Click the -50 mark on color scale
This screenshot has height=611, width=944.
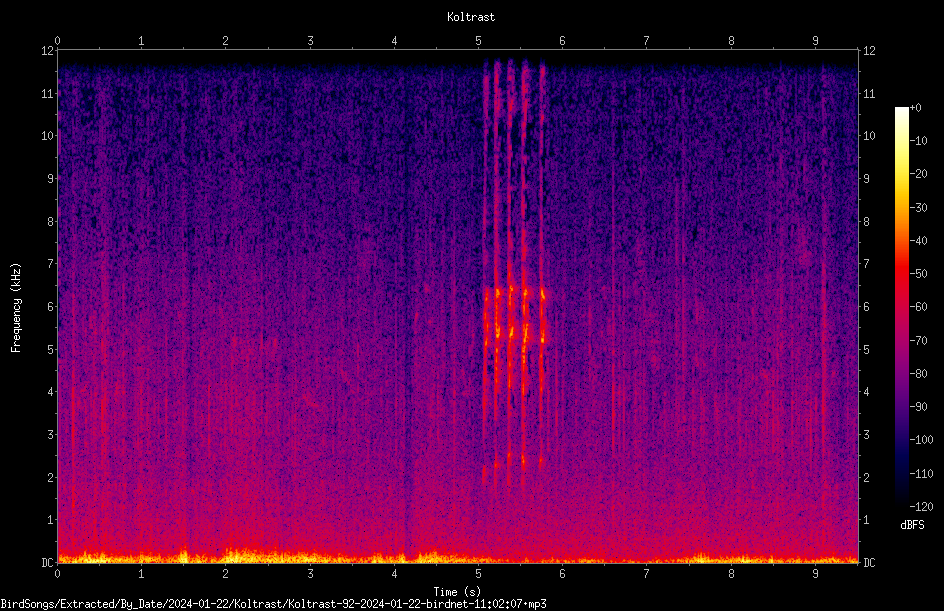coord(919,274)
